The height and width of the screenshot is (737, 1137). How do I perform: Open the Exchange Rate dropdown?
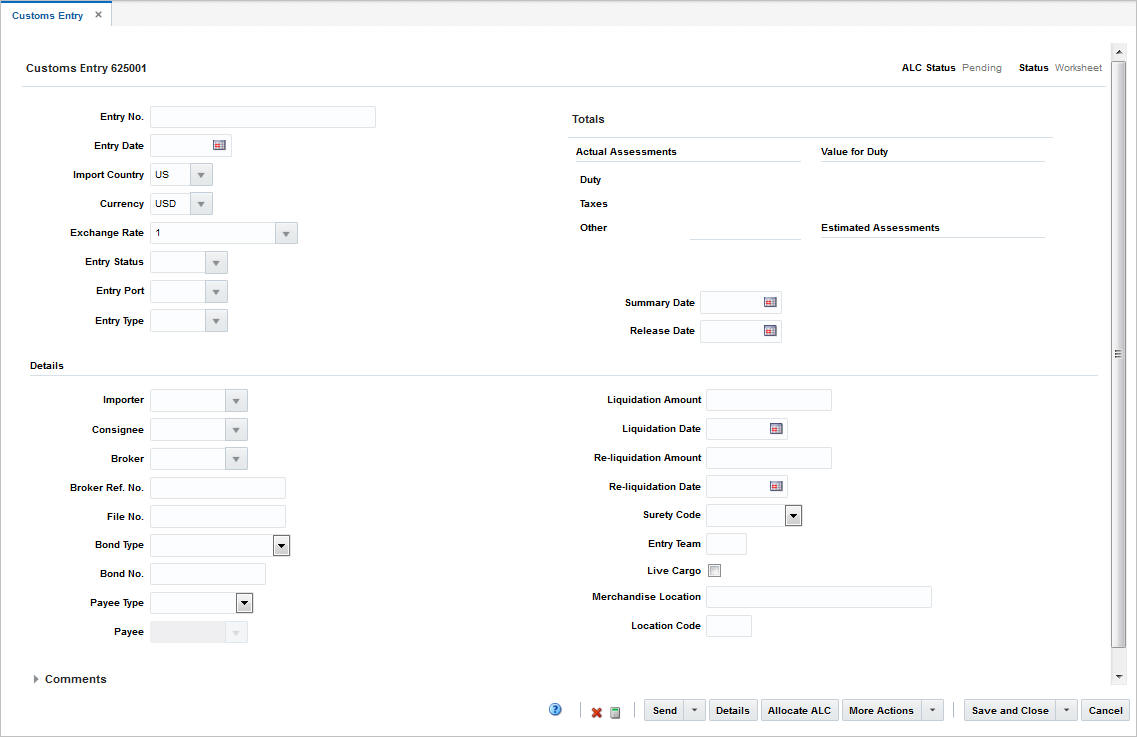coord(286,233)
